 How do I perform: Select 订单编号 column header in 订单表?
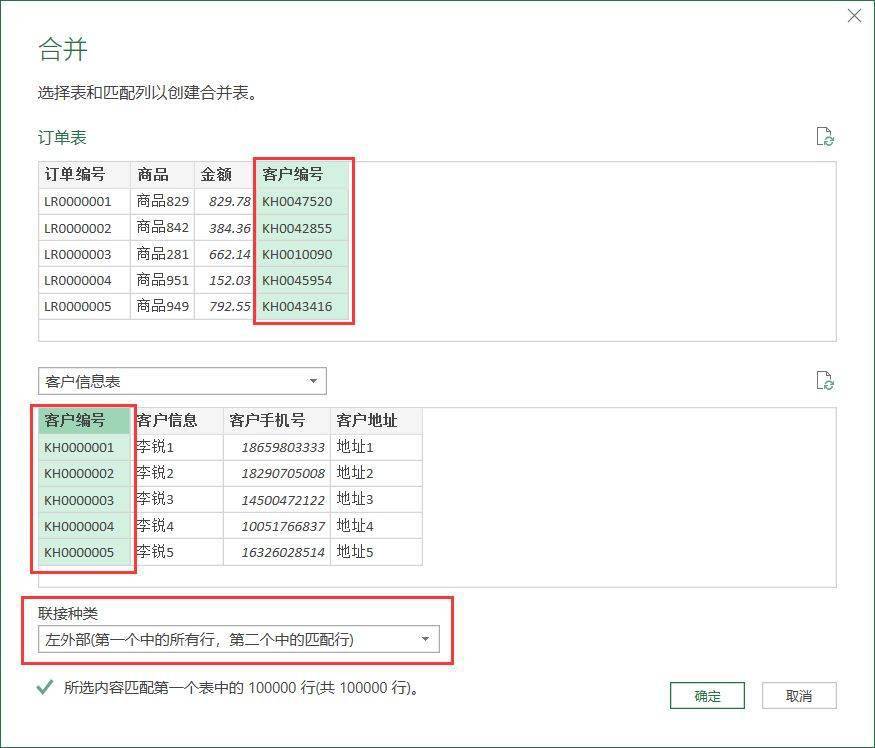click(x=84, y=175)
